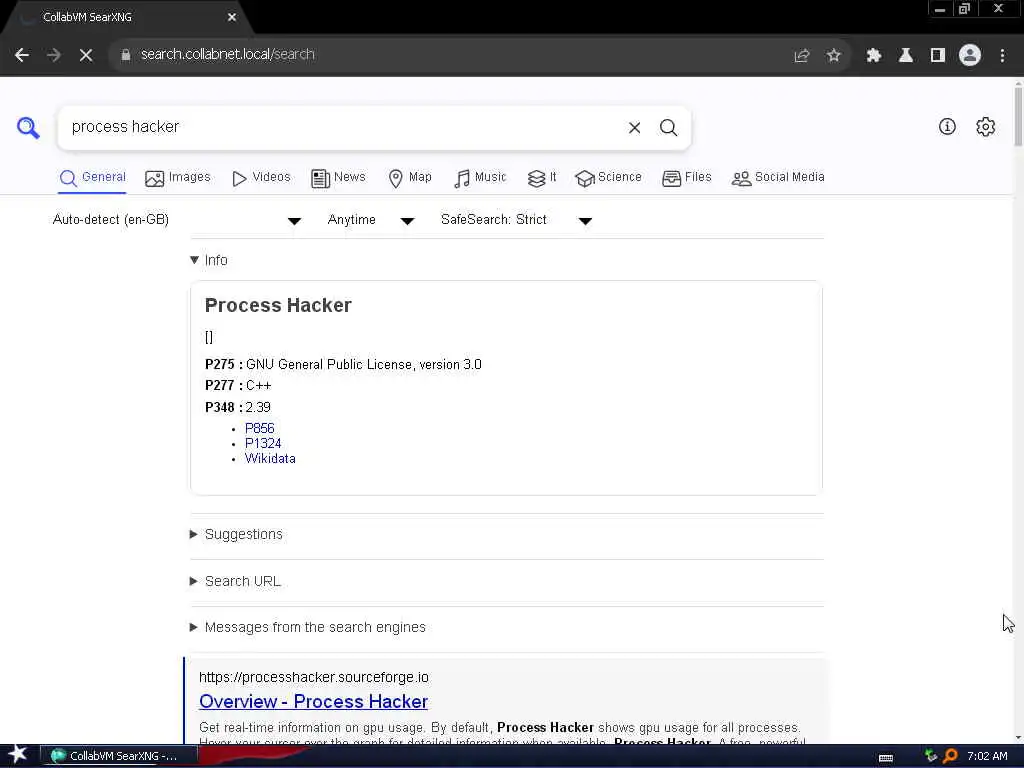Switch to Map category
Viewport: 1024px width, 768px height.
tap(410, 178)
